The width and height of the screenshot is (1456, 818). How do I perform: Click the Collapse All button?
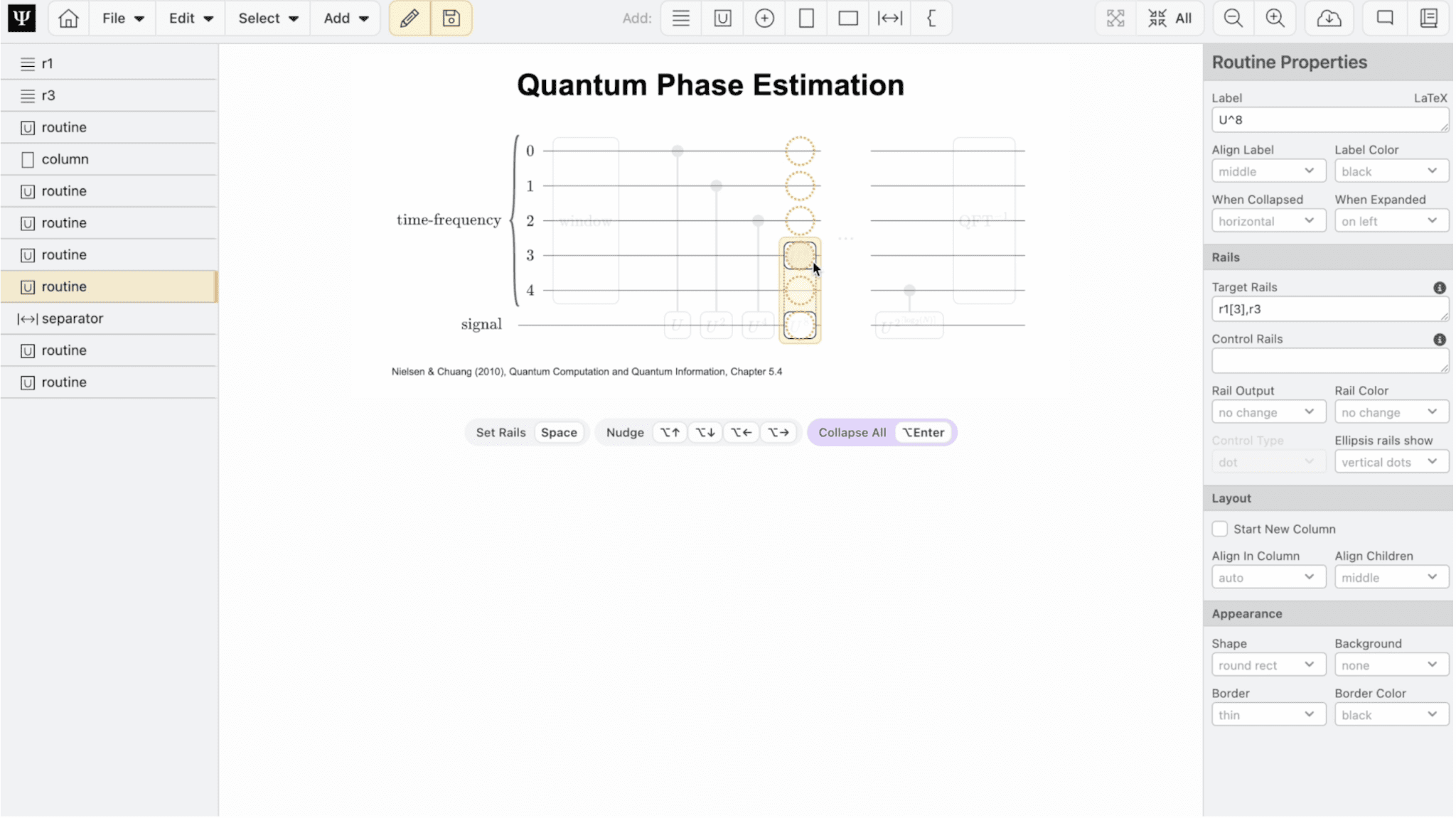pyautogui.click(x=851, y=432)
